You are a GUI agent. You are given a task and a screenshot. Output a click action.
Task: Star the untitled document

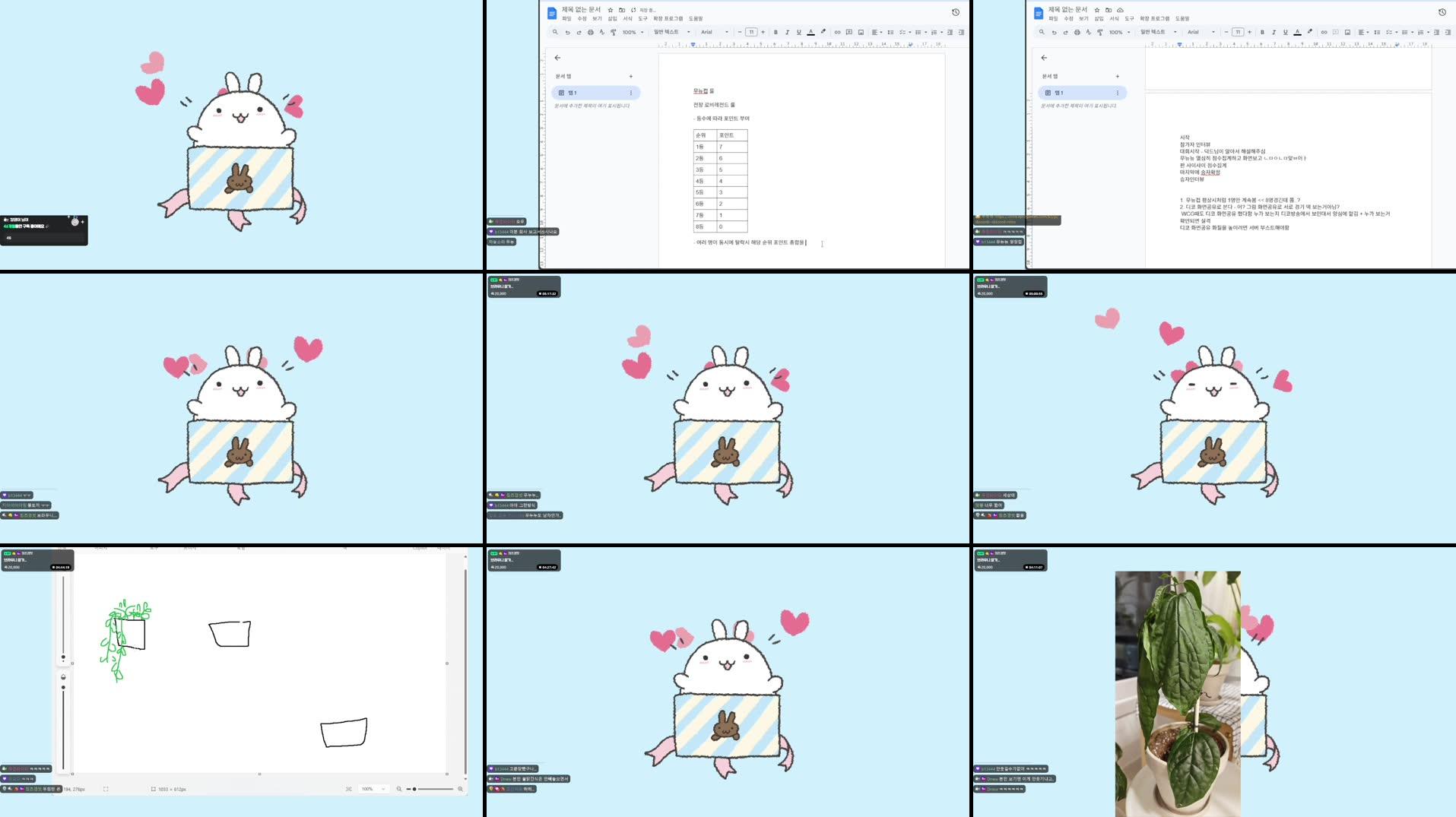click(610, 10)
